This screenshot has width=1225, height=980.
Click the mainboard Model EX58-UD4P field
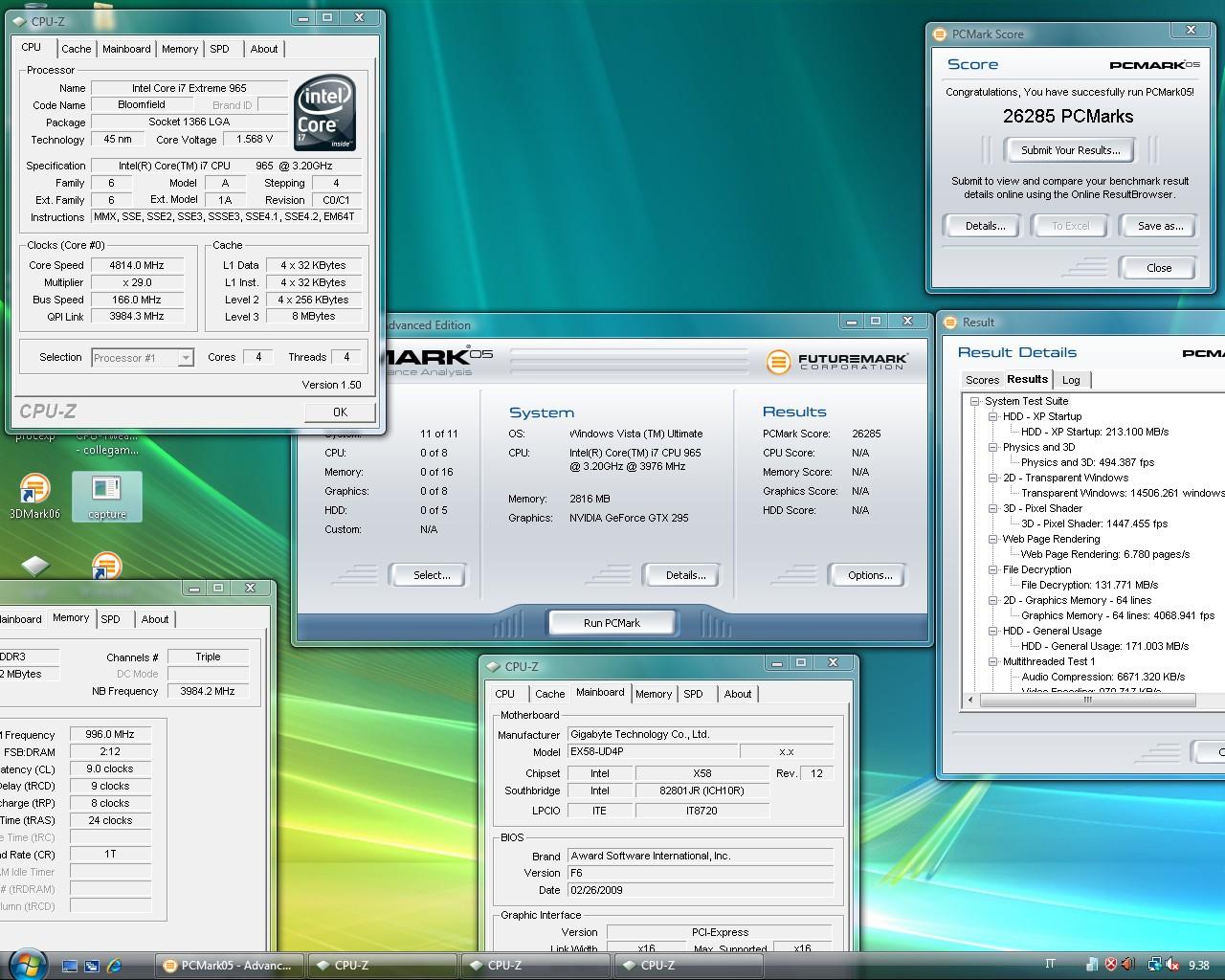pyautogui.click(x=652, y=752)
